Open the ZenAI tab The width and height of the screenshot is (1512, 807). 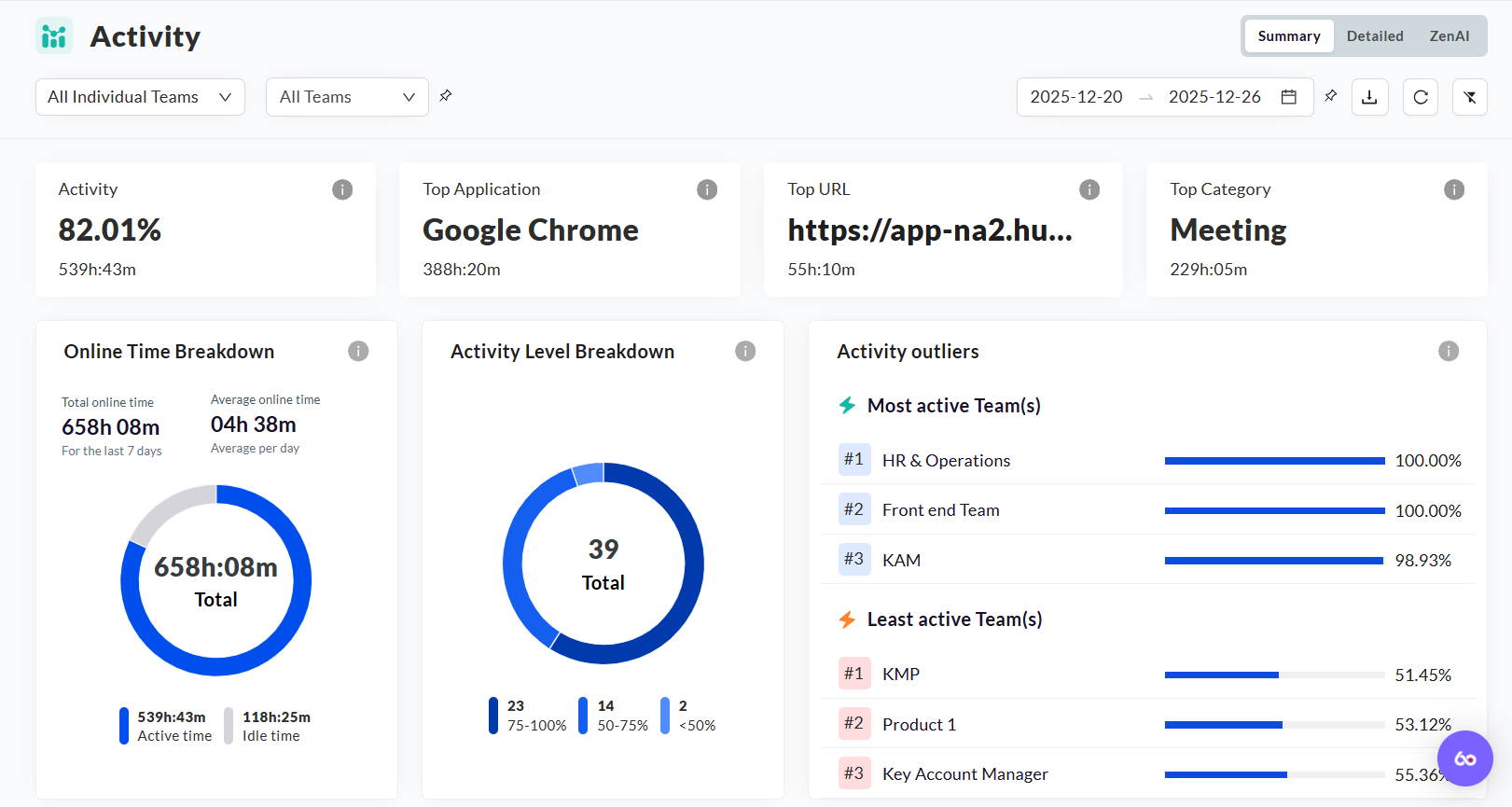[1449, 36]
